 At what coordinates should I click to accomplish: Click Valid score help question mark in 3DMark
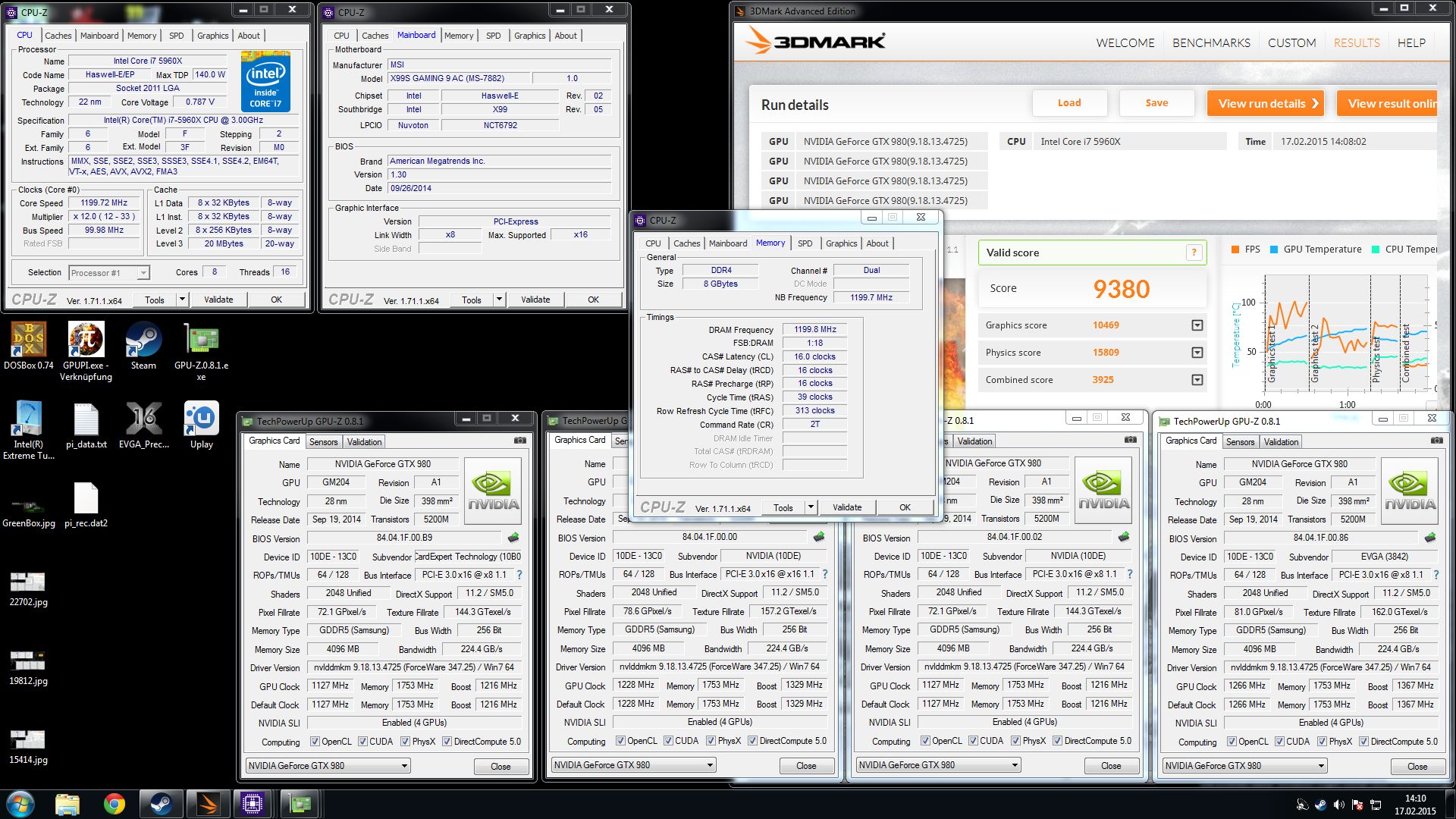(1194, 253)
